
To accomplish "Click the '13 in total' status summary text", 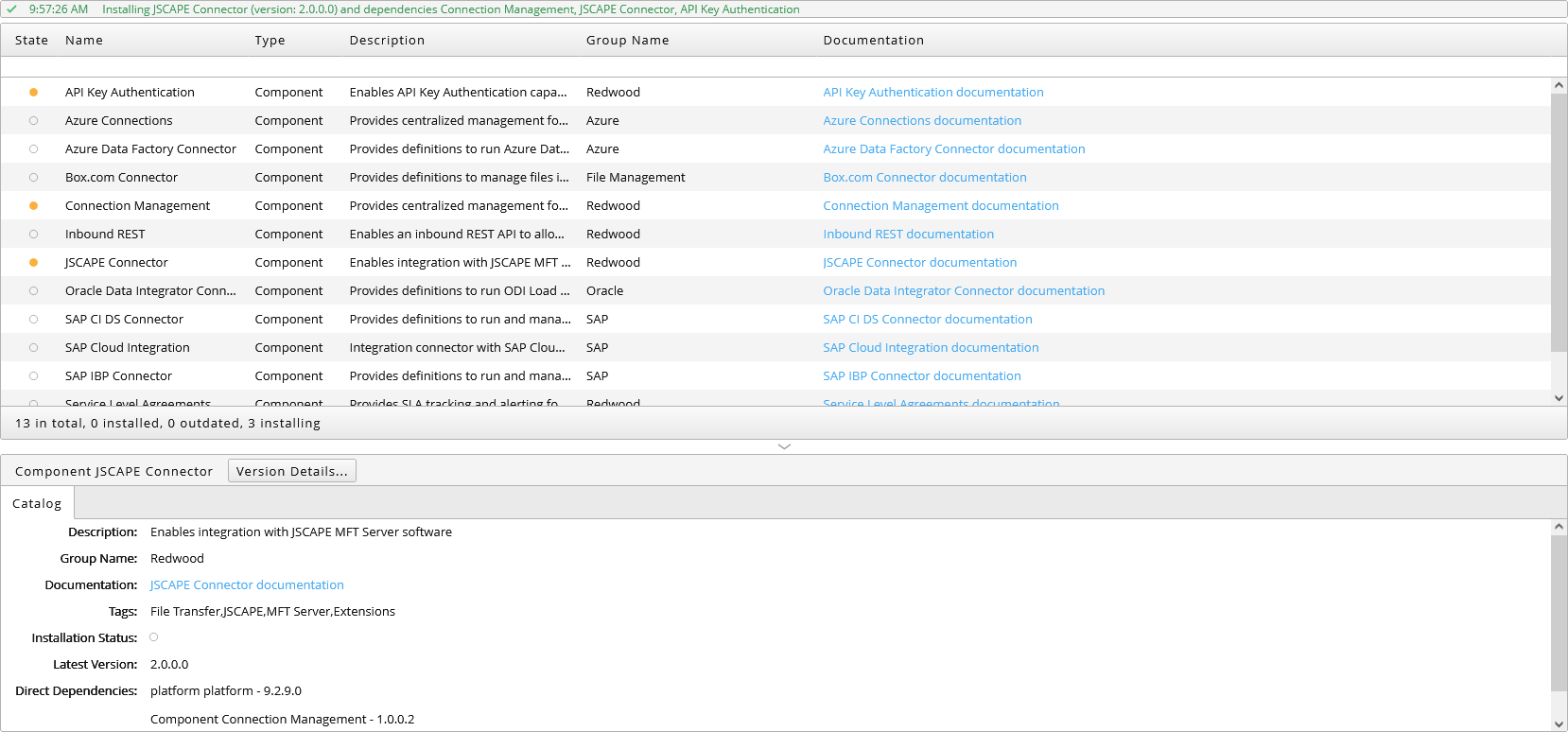I will tap(167, 424).
